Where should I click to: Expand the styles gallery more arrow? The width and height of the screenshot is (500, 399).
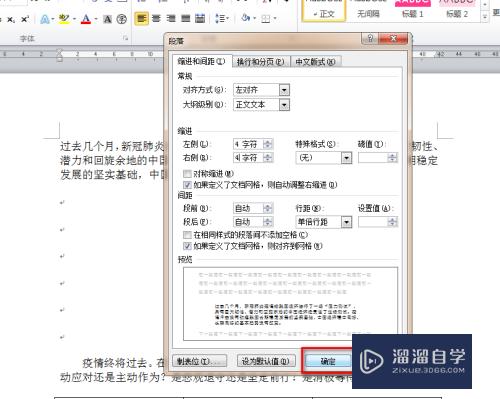click(485, 18)
